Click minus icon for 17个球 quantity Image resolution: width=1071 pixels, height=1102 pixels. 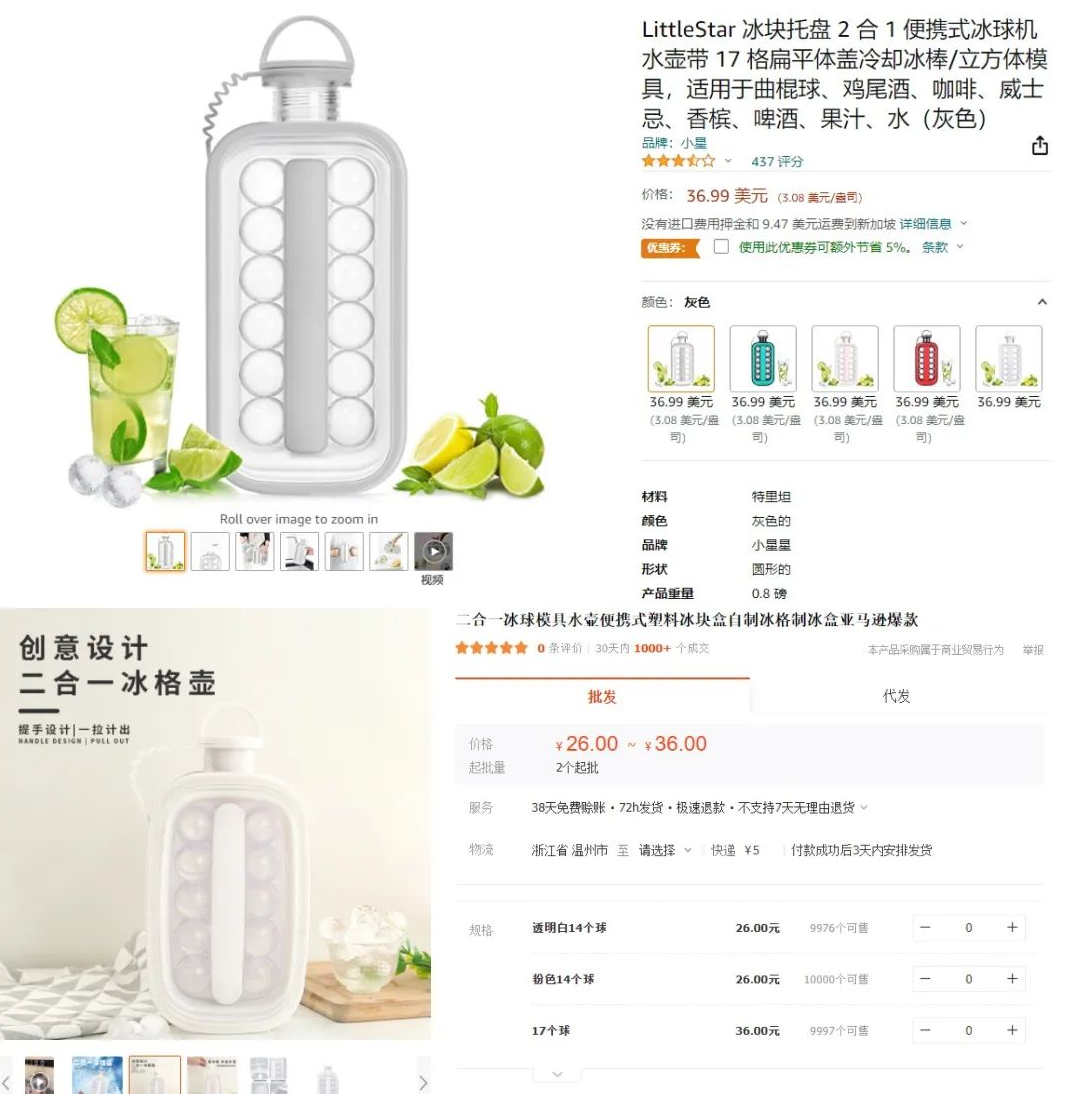[925, 1030]
